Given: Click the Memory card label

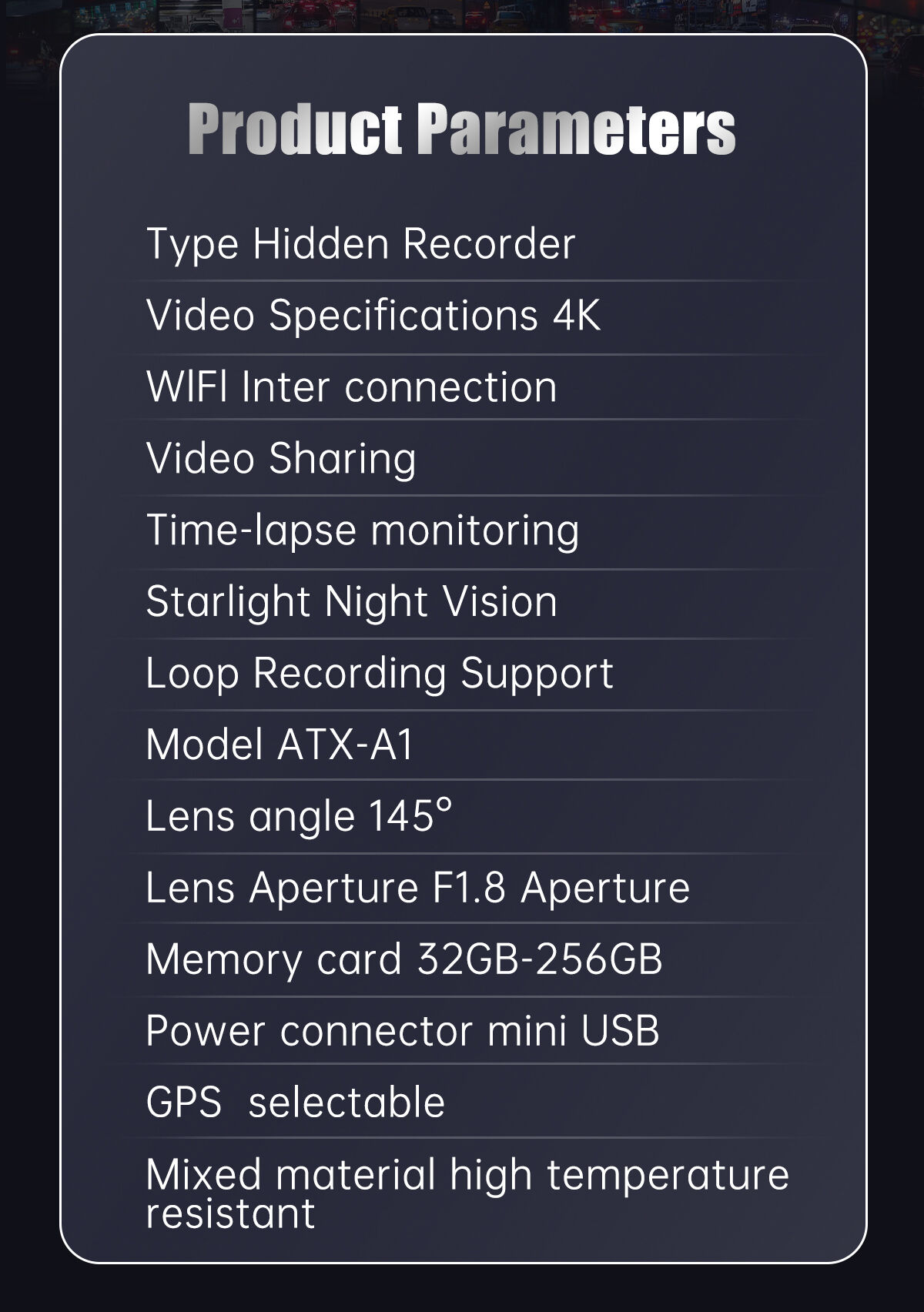Looking at the screenshot, I should click(273, 959).
